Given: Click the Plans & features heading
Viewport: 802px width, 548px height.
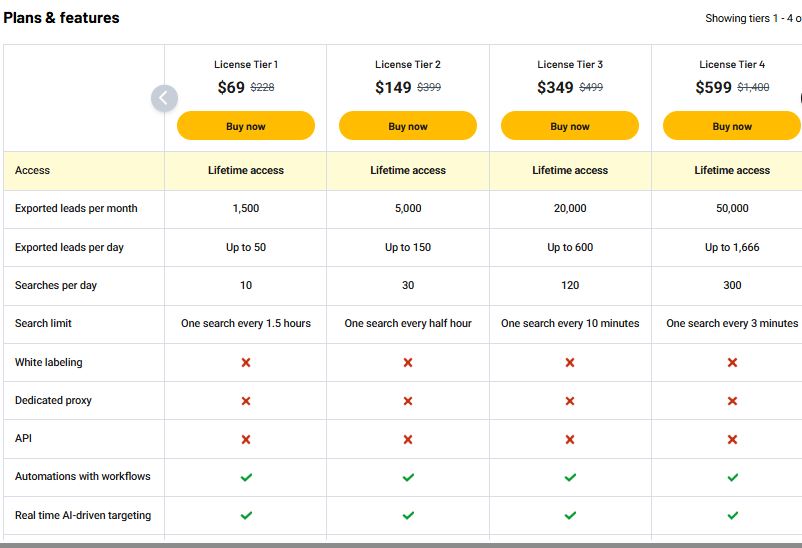Looking at the screenshot, I should coord(61,18).
